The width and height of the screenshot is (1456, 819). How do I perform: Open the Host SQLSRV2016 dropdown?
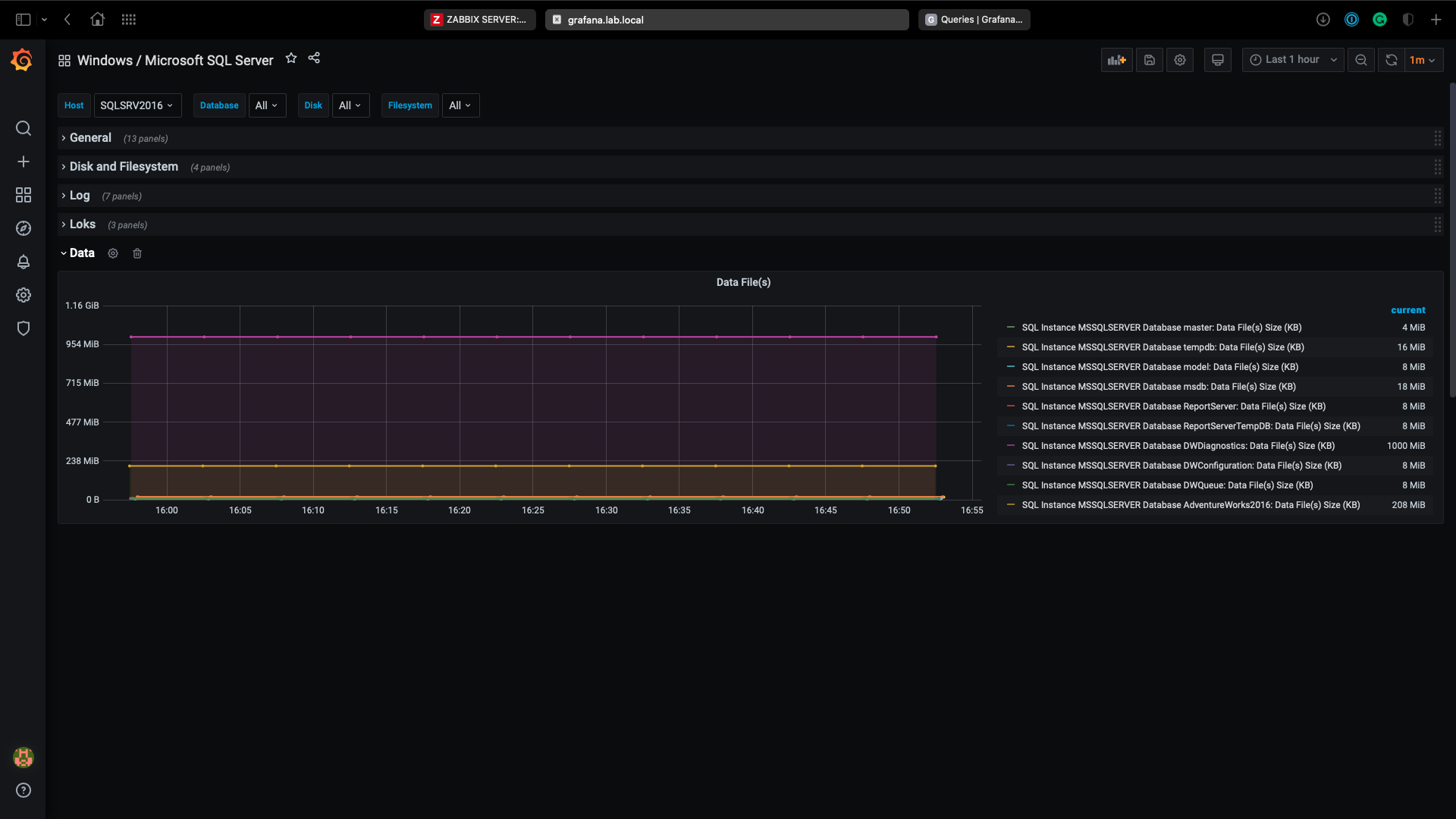pos(137,105)
